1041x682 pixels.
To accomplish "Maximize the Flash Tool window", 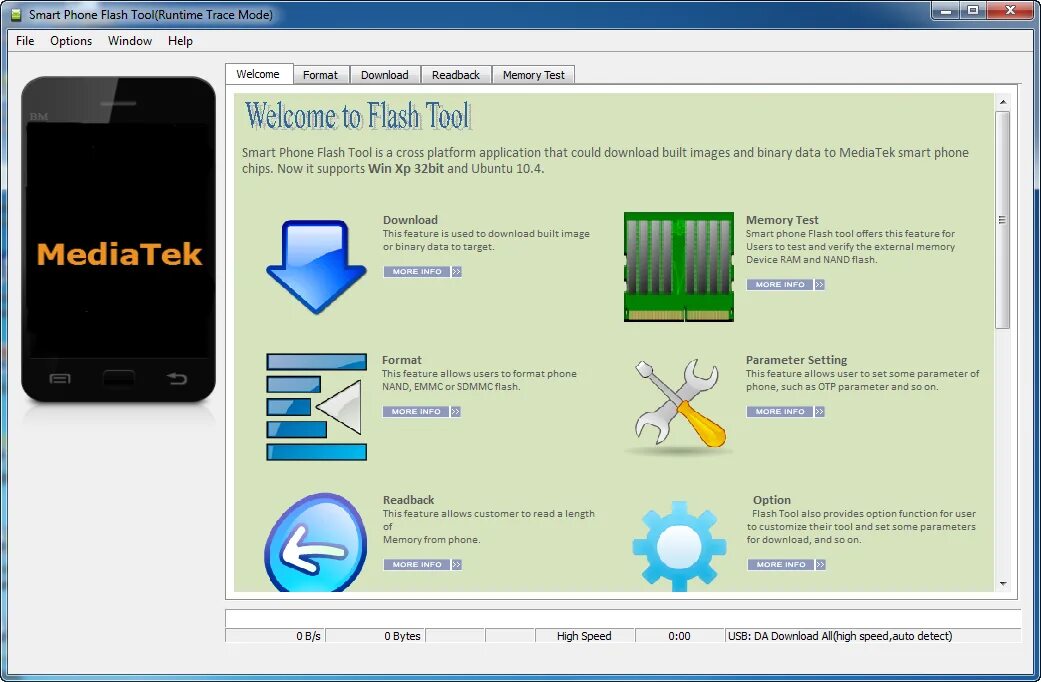I will (973, 11).
